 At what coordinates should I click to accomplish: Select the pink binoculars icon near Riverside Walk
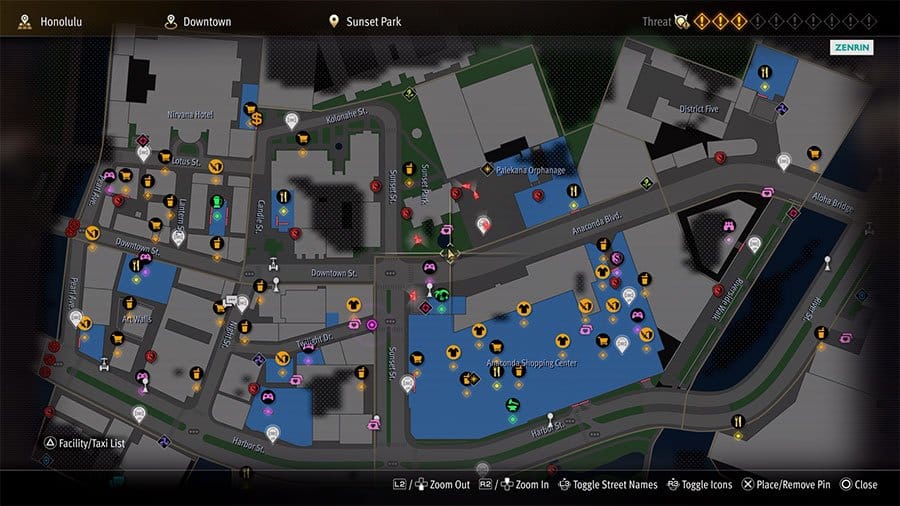point(729,226)
